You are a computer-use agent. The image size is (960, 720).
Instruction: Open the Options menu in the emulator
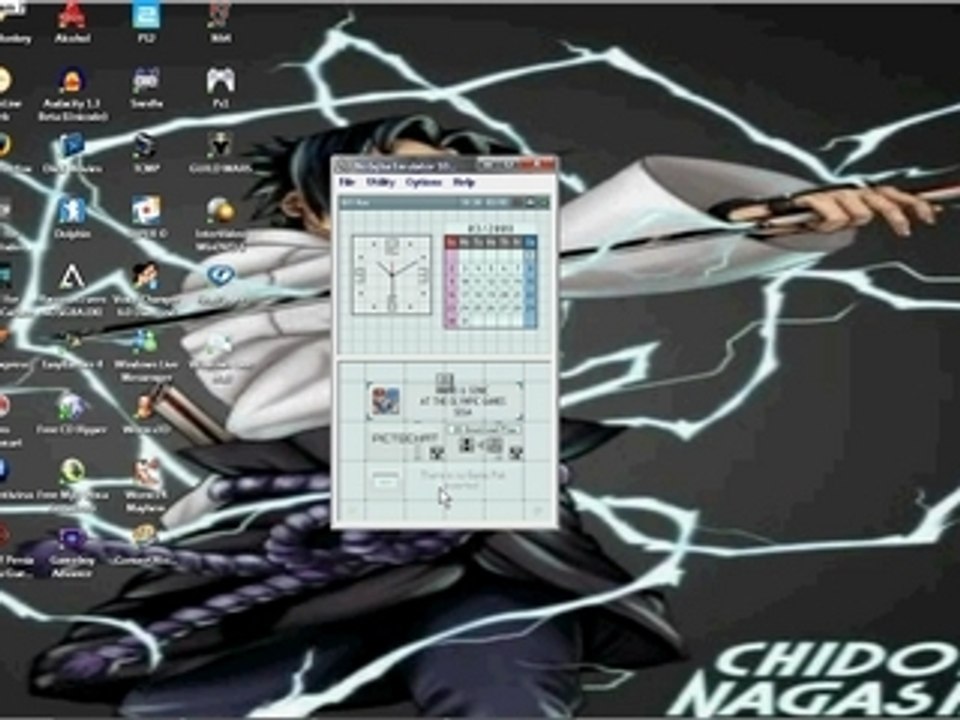pyautogui.click(x=424, y=182)
